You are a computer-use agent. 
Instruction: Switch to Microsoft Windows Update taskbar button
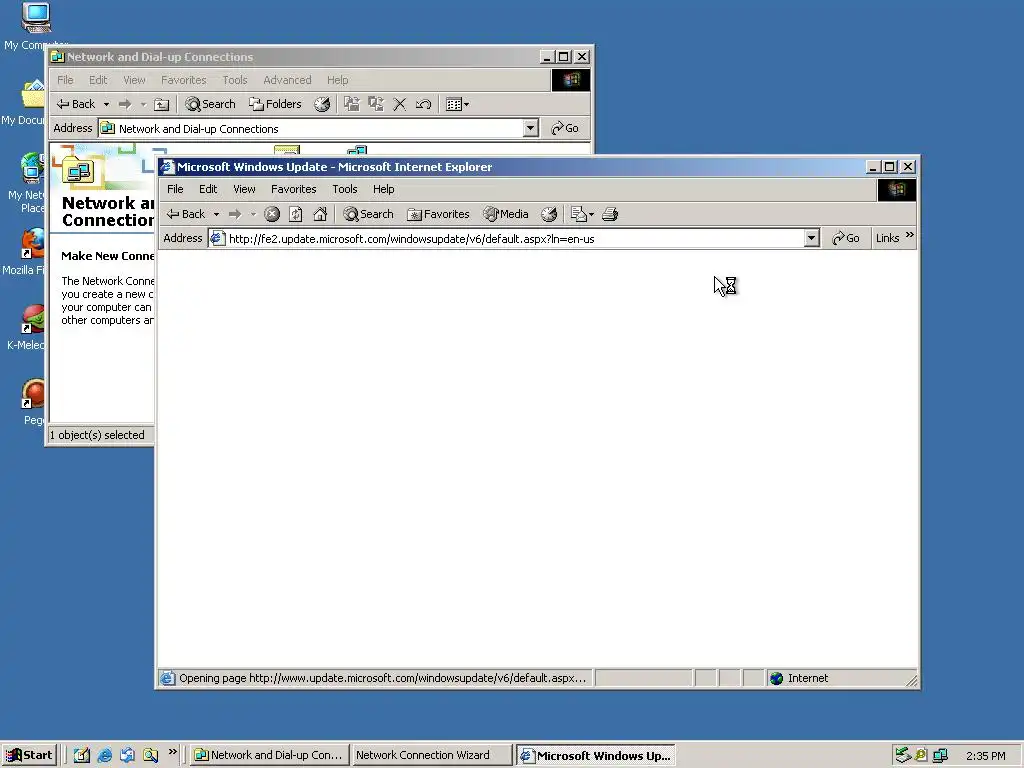coord(595,755)
